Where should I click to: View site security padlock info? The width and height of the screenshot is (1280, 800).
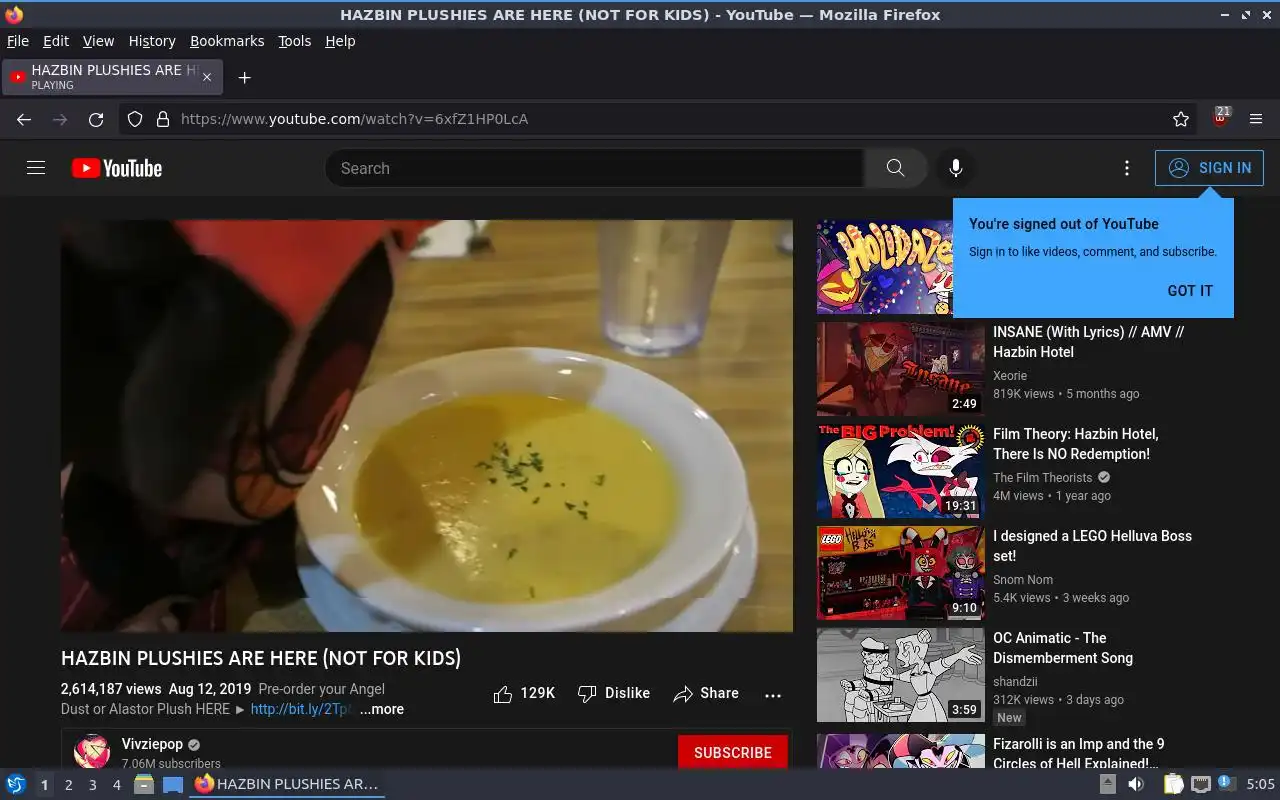click(x=163, y=119)
